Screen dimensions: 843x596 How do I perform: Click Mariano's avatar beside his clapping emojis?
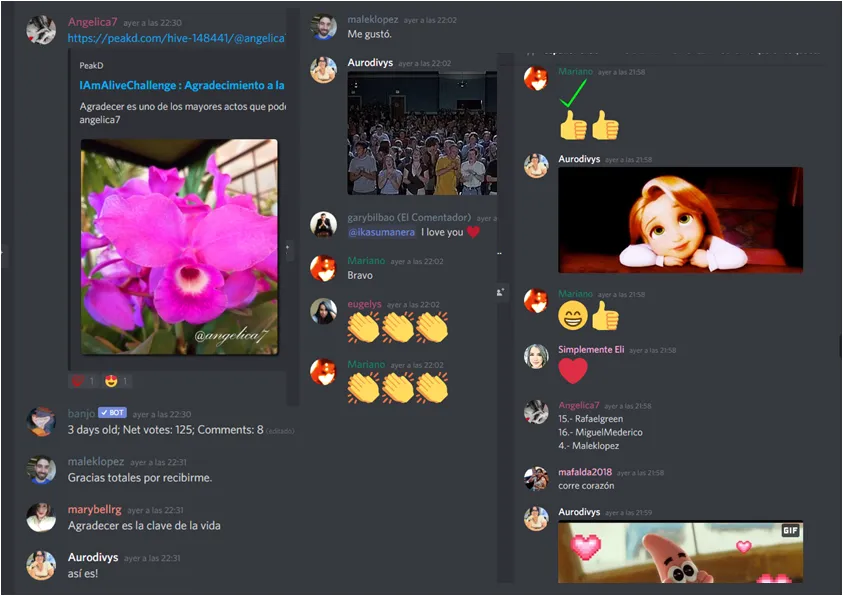pos(324,372)
